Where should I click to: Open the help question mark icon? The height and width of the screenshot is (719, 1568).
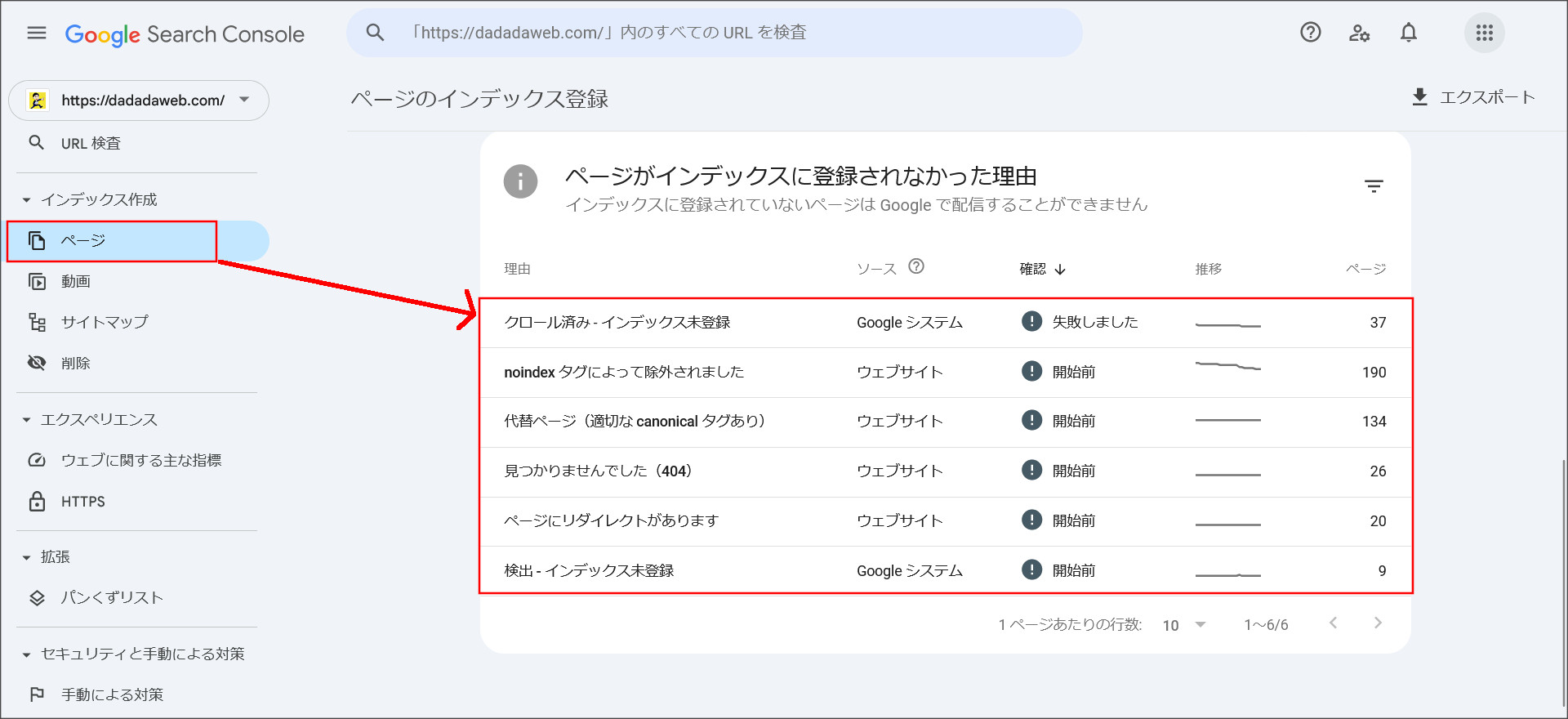pyautogui.click(x=1311, y=33)
